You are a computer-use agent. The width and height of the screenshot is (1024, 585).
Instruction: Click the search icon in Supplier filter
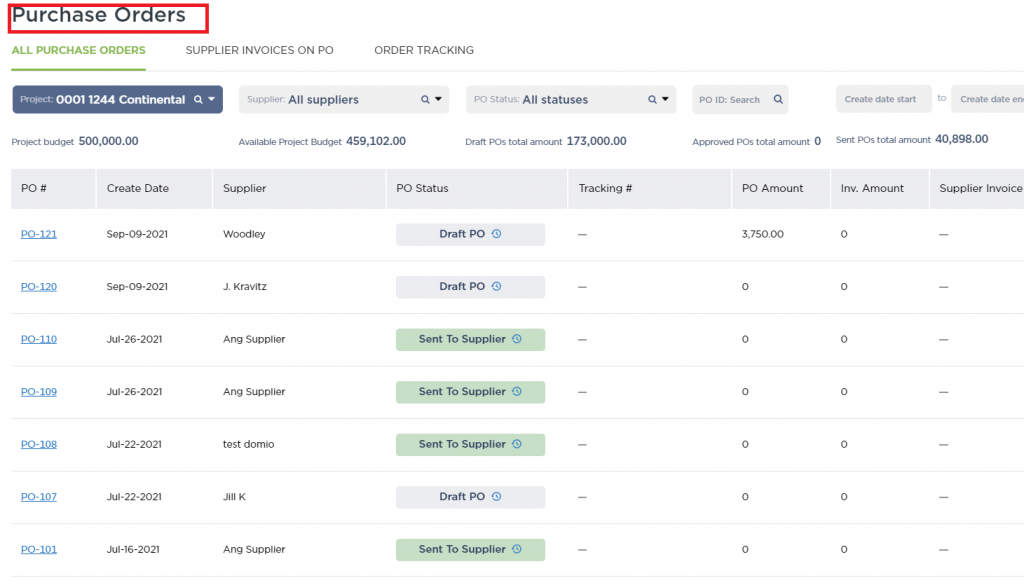424,100
